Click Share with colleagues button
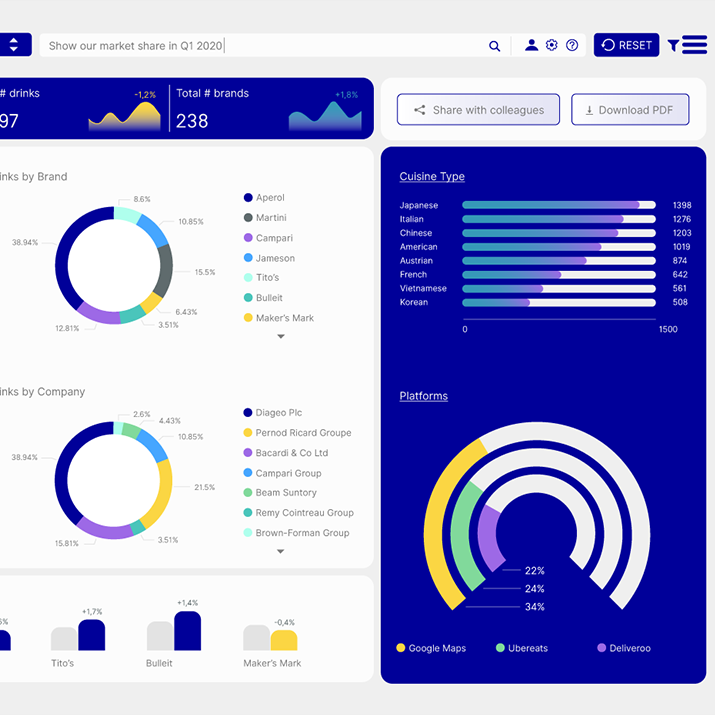 click(x=478, y=109)
